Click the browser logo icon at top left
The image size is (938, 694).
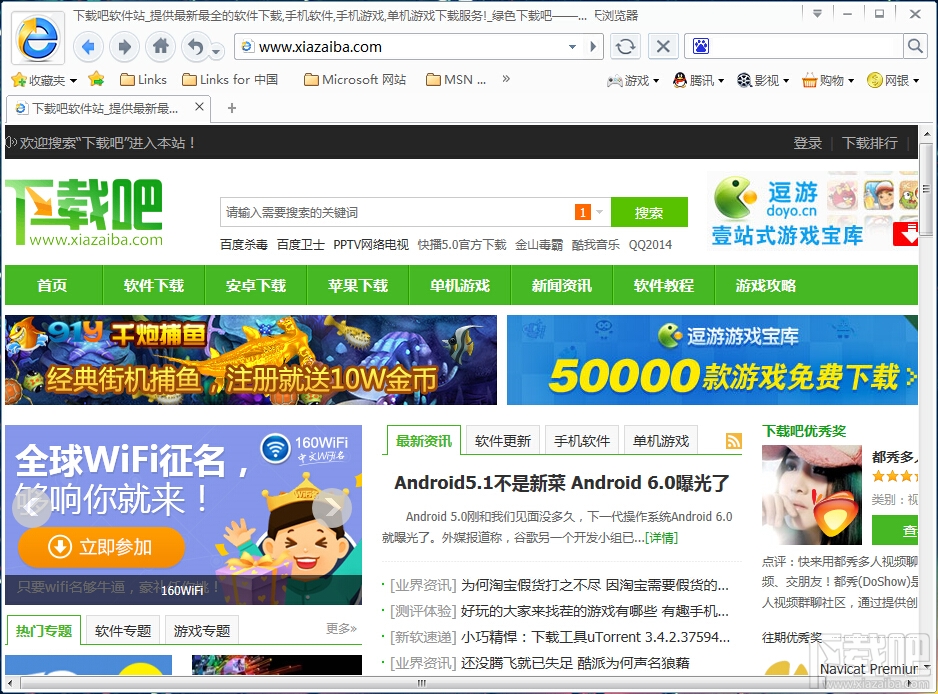38,39
